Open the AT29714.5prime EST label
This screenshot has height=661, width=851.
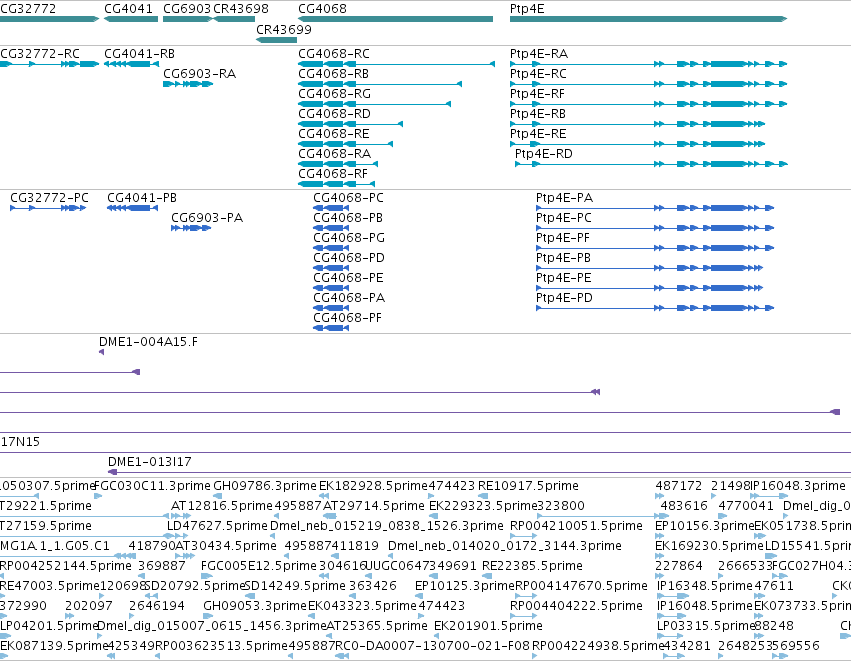374,506
